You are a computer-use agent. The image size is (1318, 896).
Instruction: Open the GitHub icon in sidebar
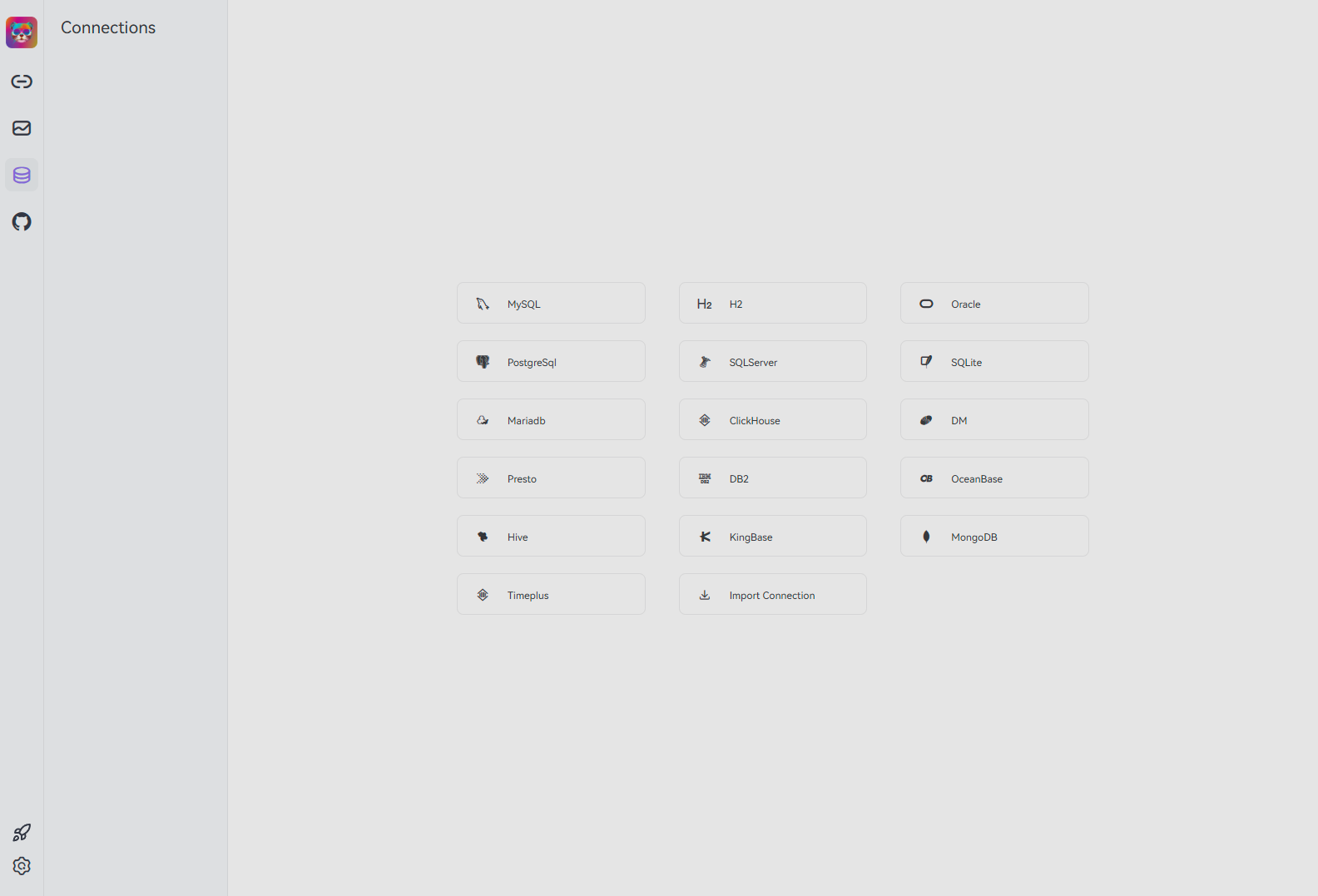[22, 221]
